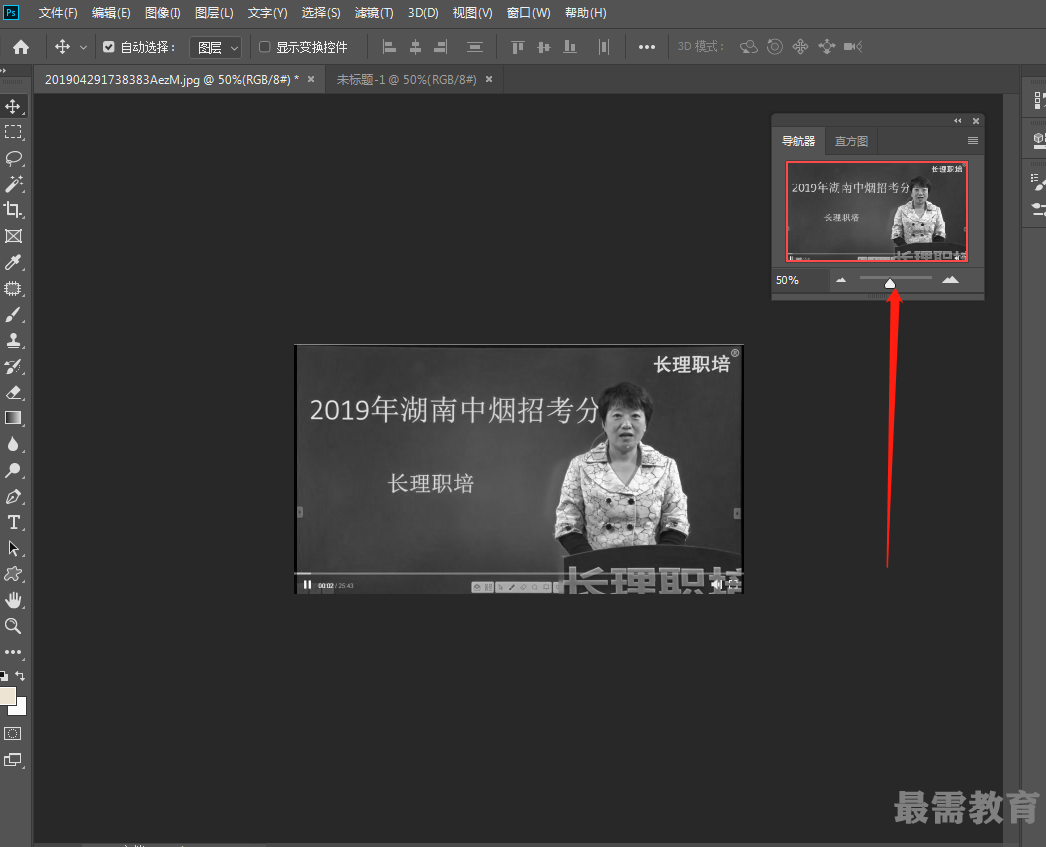Select the Dodge tool

point(13,470)
